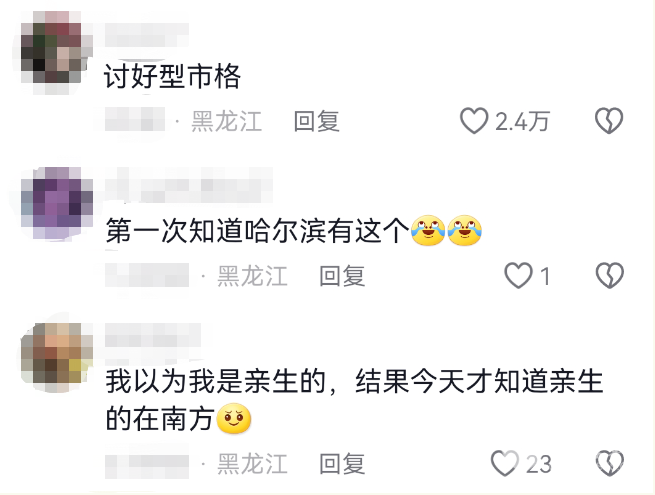655x495 pixels.
Task: Open third commenter's avatar profile
Action: [57, 358]
